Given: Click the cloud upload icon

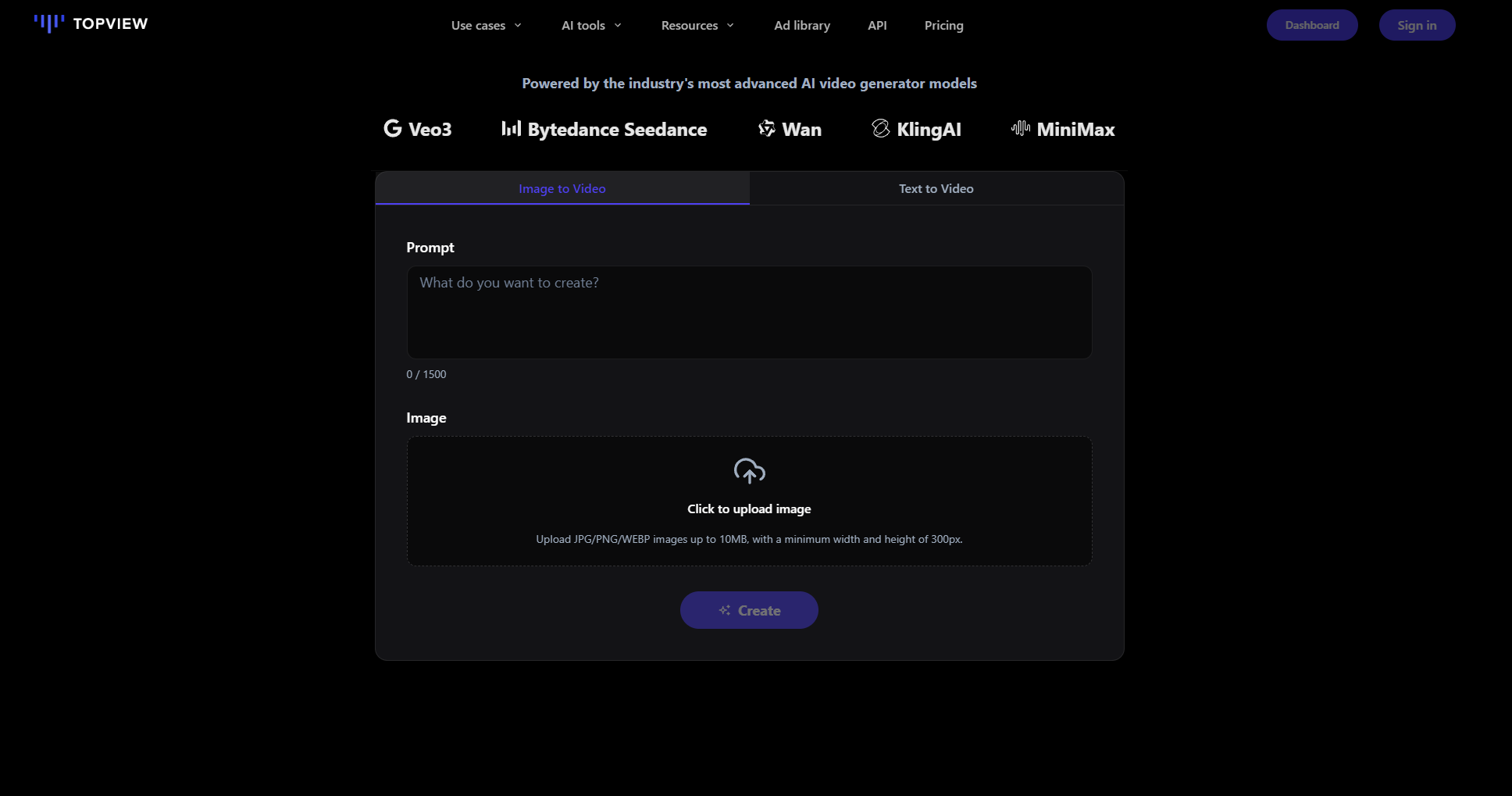Looking at the screenshot, I should [x=749, y=471].
